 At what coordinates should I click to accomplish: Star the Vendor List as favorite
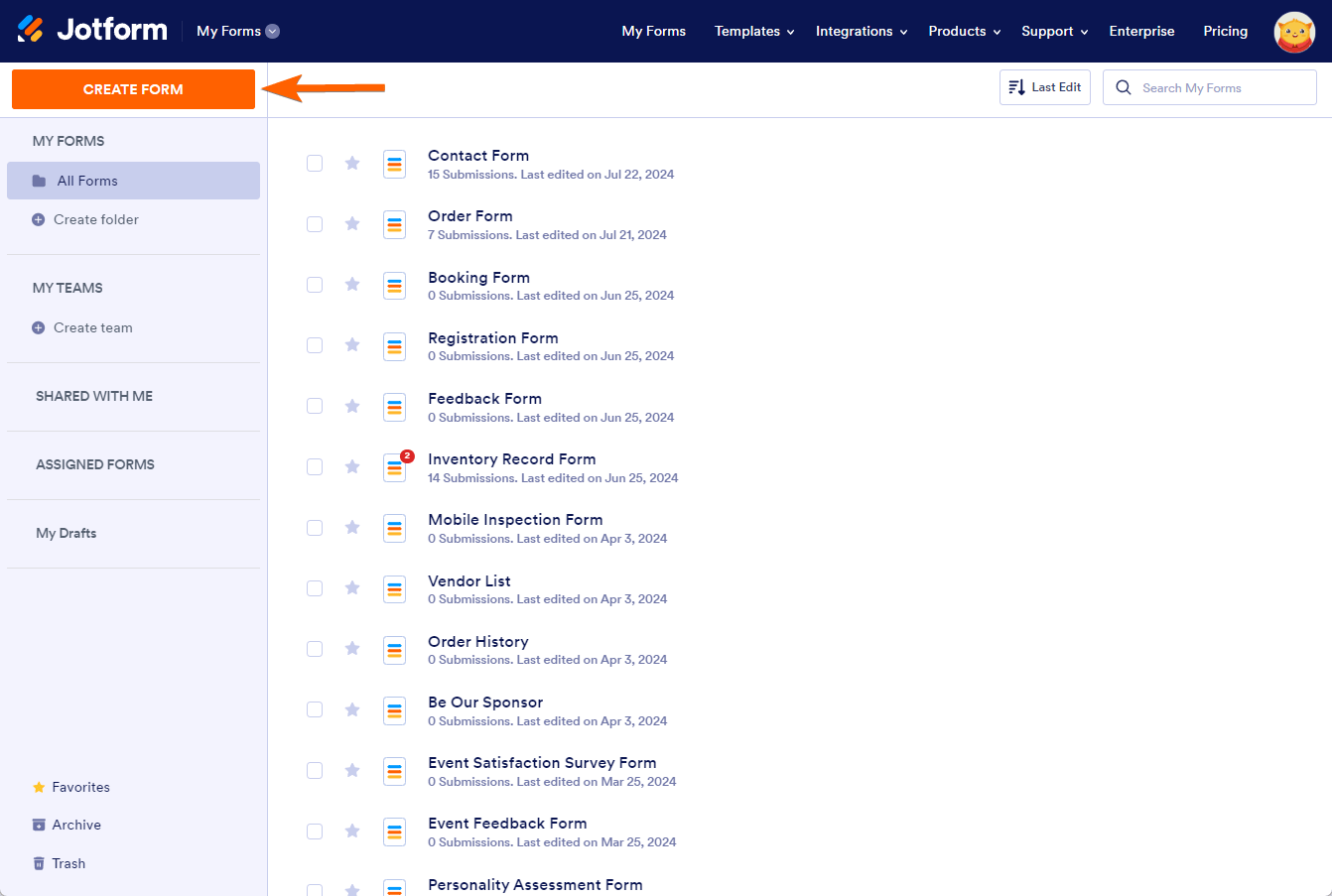tap(352, 587)
